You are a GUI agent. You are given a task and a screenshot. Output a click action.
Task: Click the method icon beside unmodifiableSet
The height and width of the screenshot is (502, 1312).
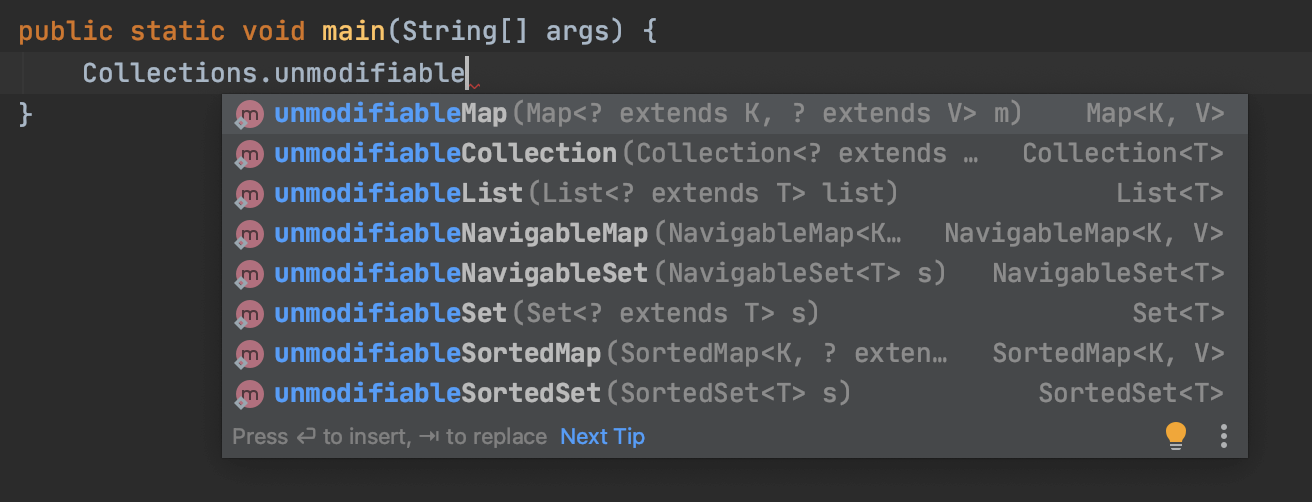(x=249, y=314)
